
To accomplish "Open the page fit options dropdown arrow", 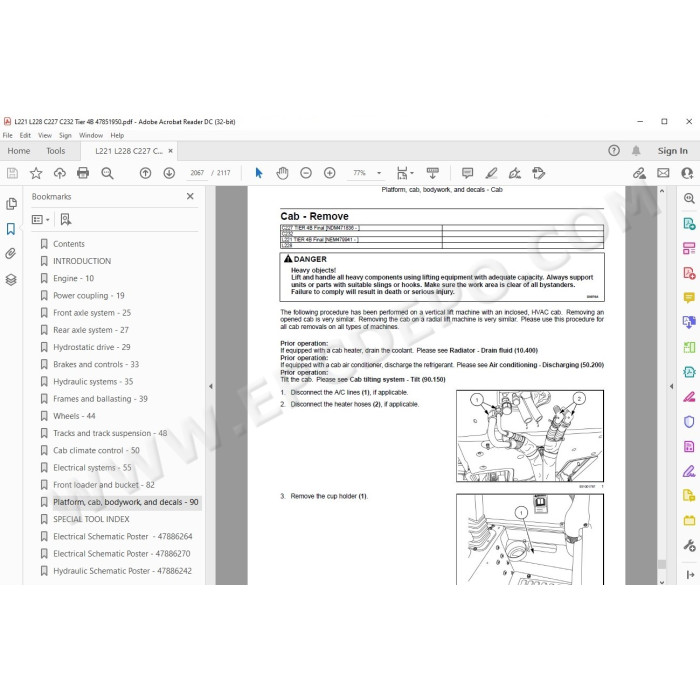I will pos(412,173).
